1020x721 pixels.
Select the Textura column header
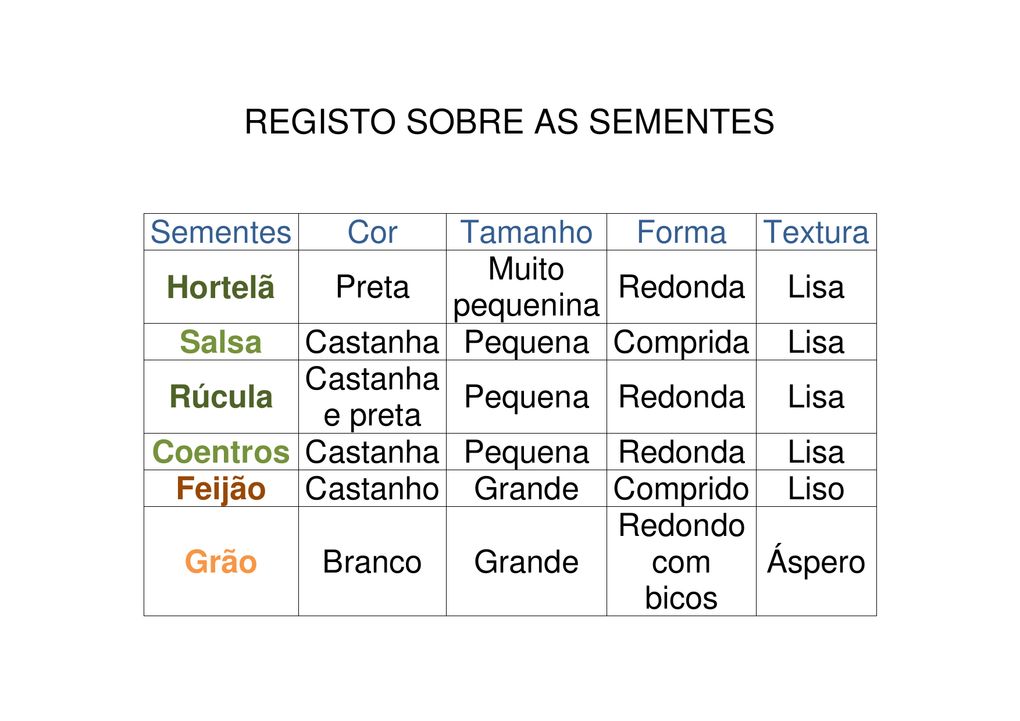point(816,233)
